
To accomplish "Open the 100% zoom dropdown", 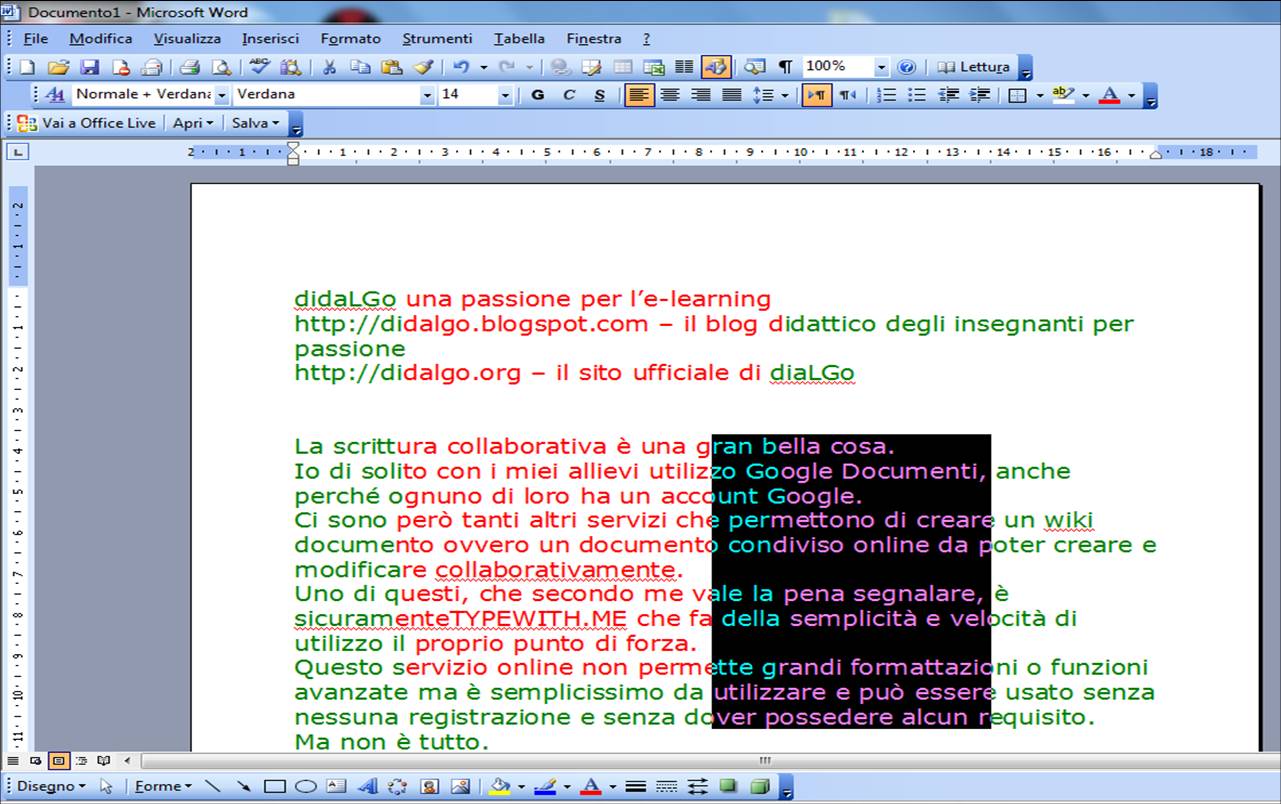I will click(881, 67).
